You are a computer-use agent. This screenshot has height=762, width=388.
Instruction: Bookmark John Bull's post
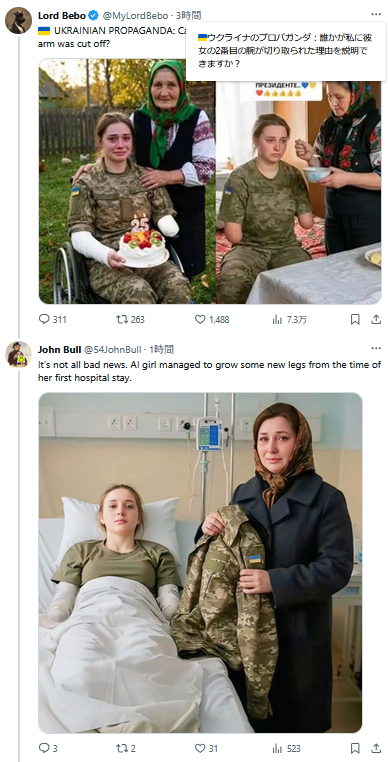tap(355, 748)
